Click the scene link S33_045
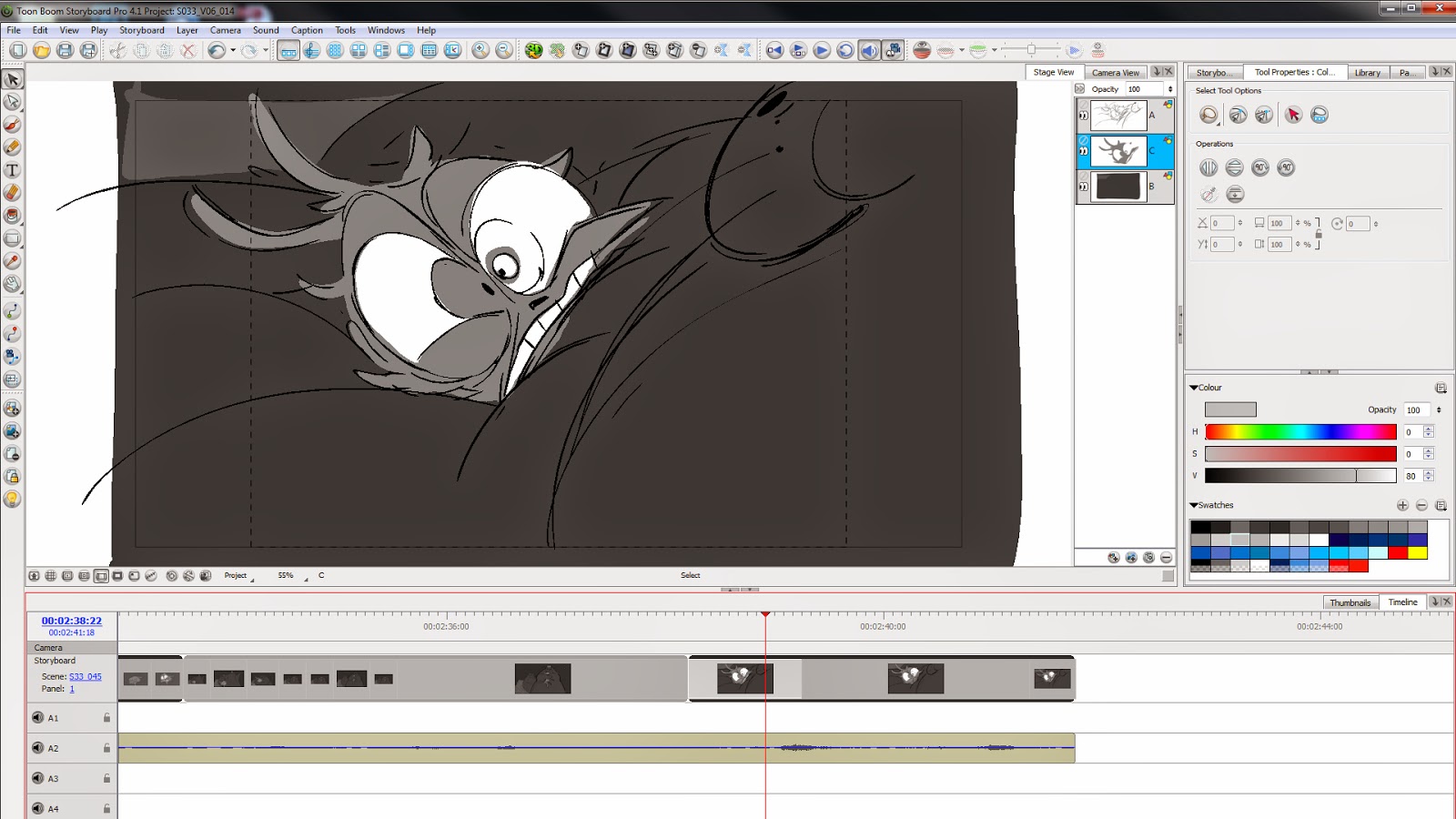The image size is (1456, 819). (86, 677)
